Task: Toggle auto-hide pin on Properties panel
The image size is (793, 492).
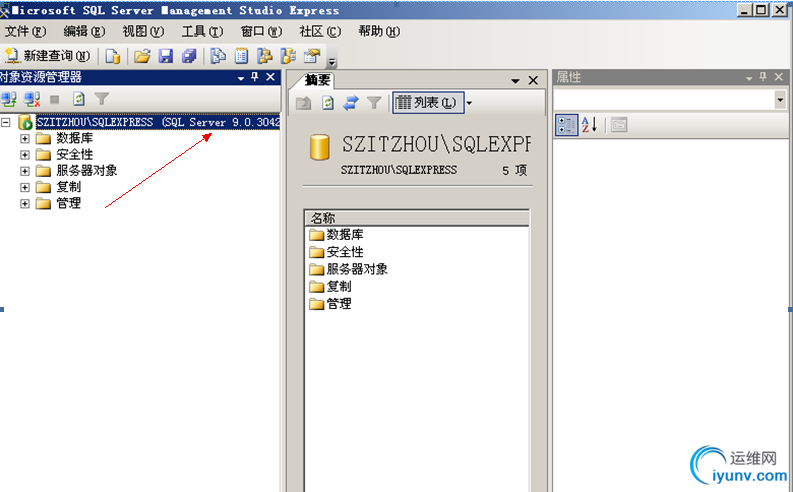Action: (763, 77)
